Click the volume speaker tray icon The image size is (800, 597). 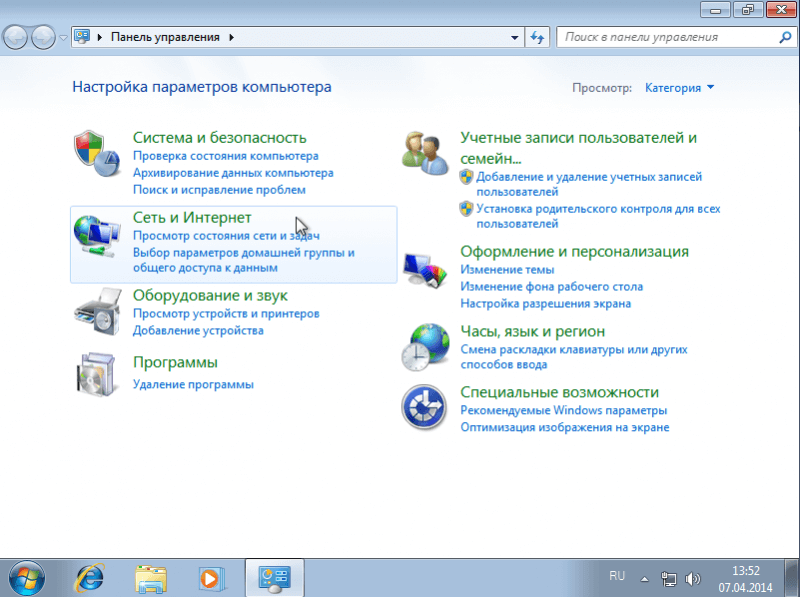click(693, 578)
